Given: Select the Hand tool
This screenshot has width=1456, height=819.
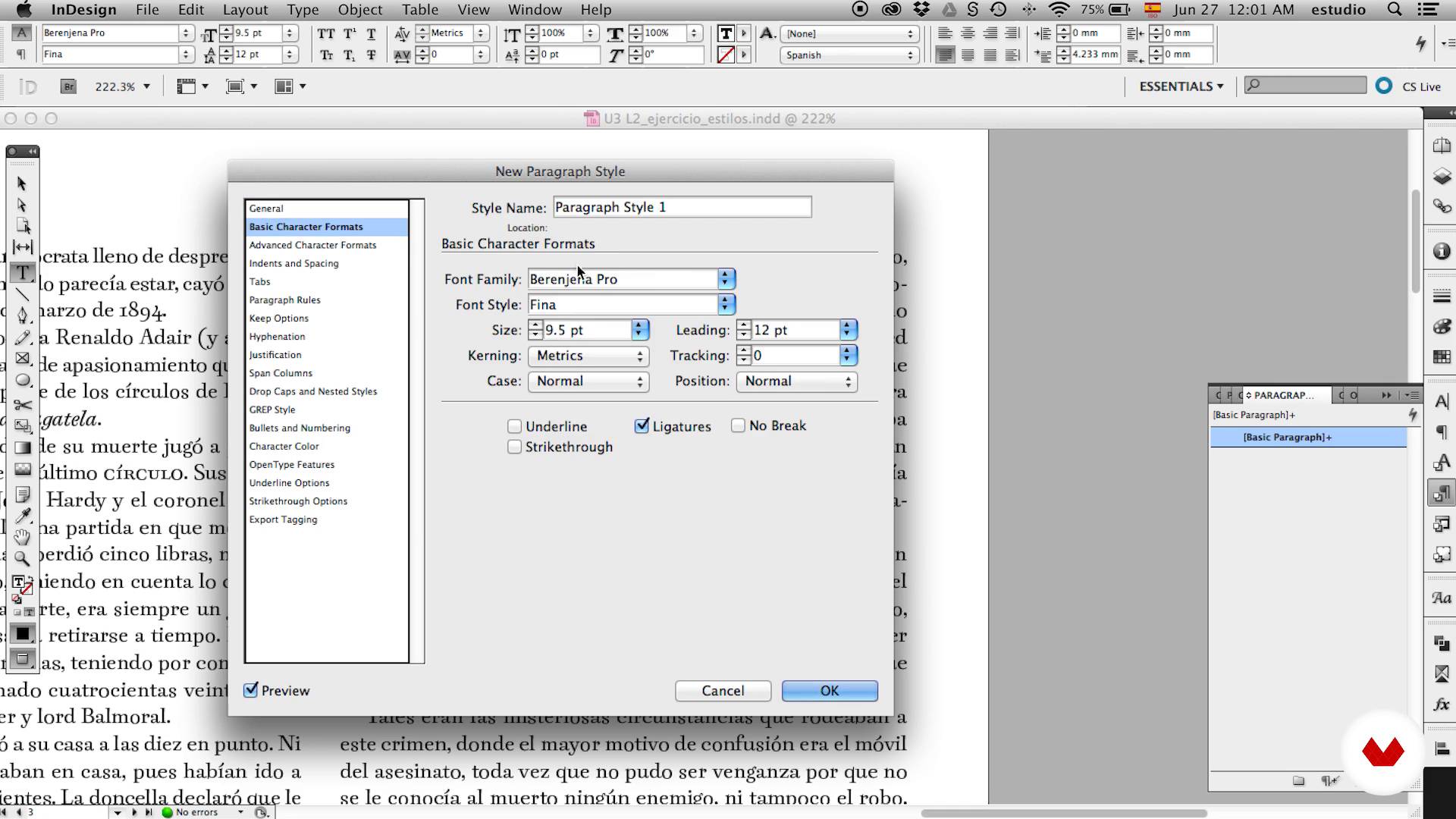Looking at the screenshot, I should click(23, 538).
